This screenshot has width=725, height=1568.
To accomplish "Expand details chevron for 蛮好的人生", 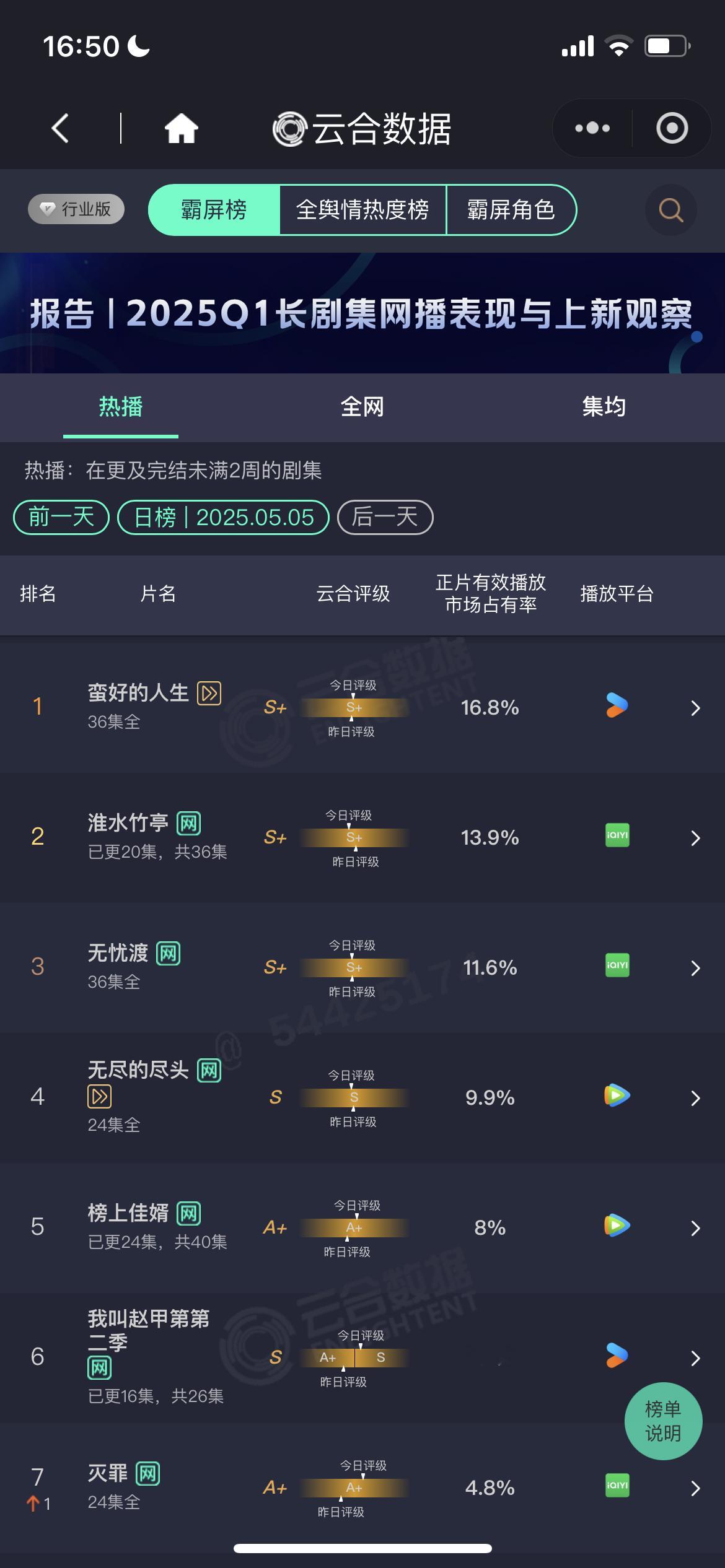I will [x=695, y=708].
